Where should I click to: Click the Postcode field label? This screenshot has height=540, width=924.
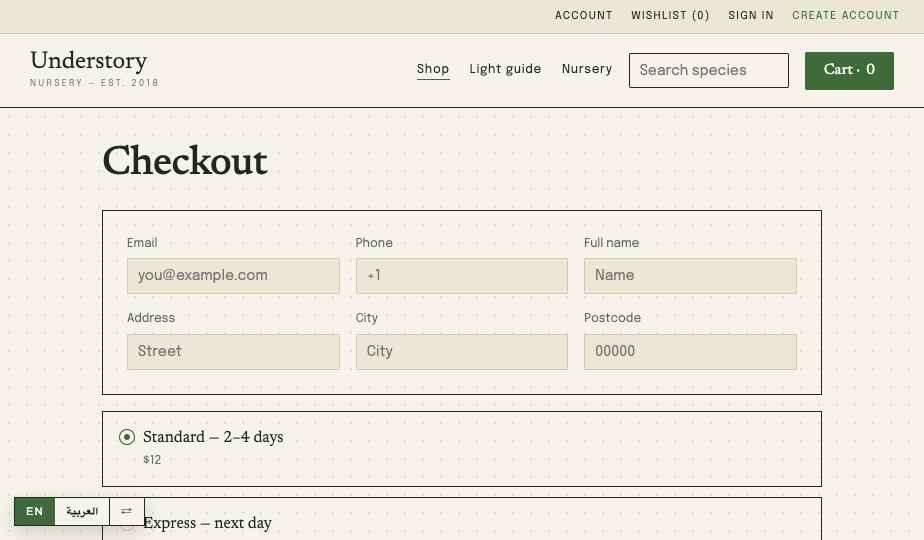[x=612, y=318]
